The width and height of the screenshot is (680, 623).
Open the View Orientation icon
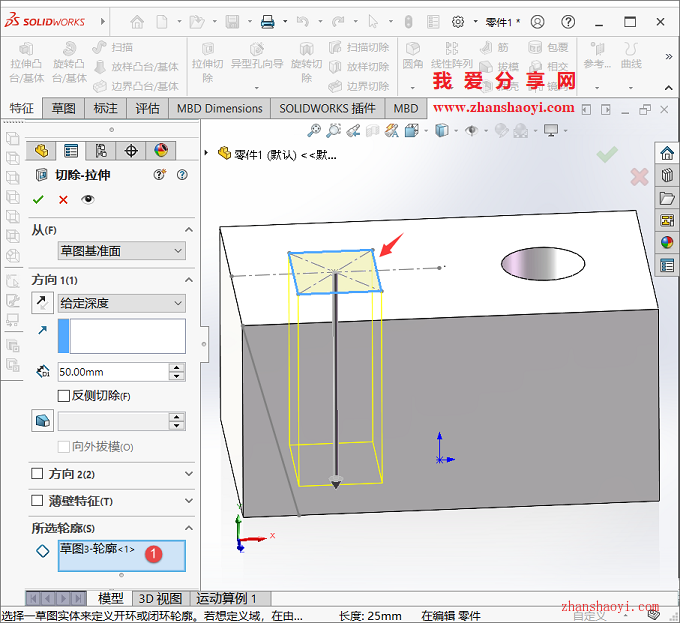[x=412, y=130]
